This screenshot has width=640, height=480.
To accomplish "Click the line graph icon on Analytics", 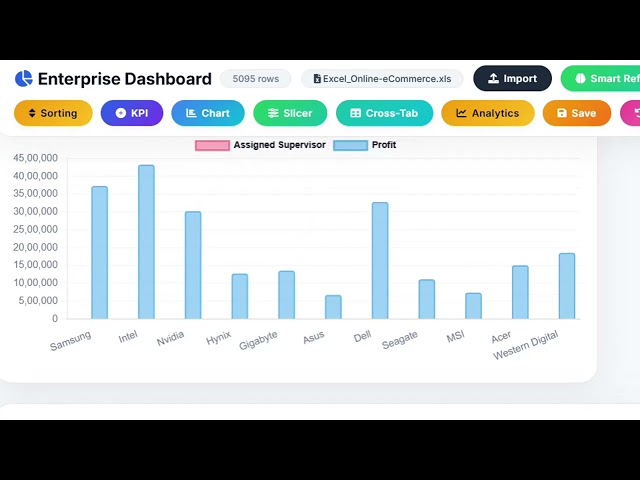I will (461, 113).
